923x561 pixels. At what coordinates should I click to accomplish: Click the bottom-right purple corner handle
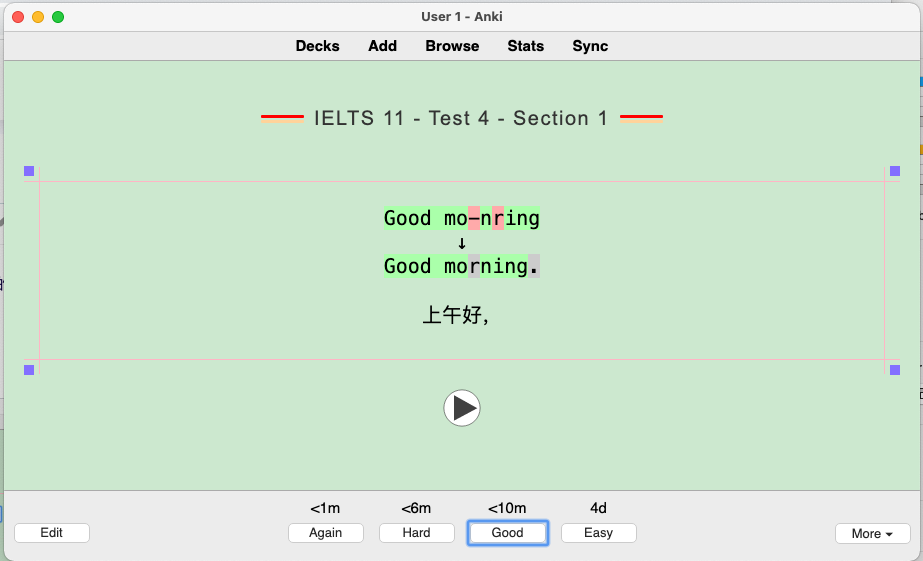coord(894,370)
